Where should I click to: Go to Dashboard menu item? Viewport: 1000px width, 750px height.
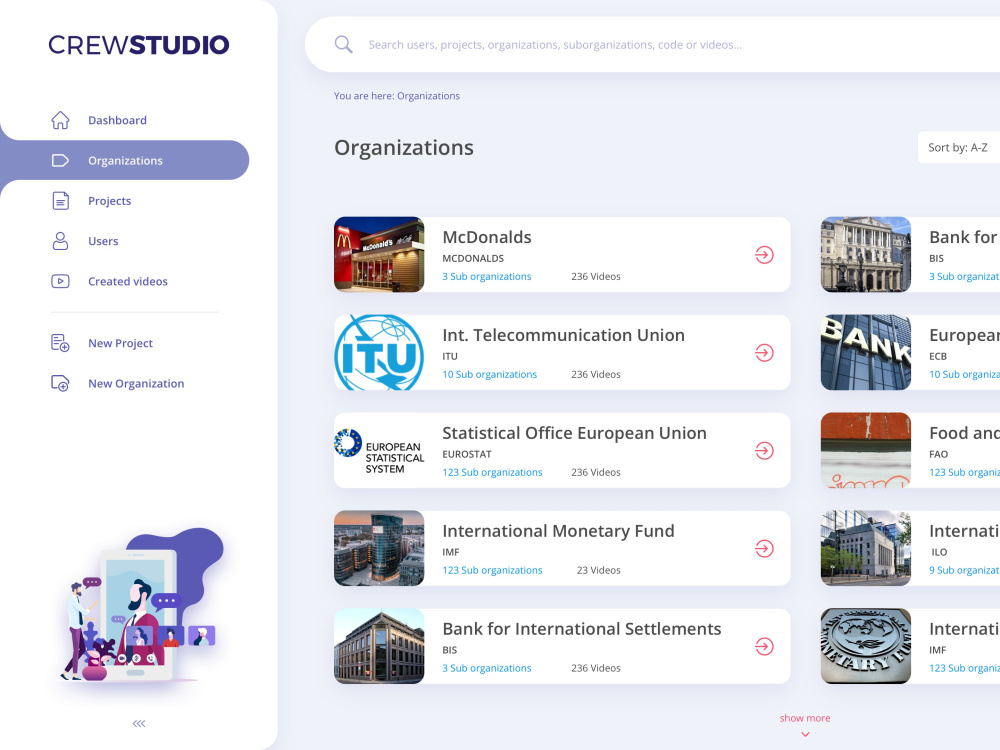(x=117, y=120)
